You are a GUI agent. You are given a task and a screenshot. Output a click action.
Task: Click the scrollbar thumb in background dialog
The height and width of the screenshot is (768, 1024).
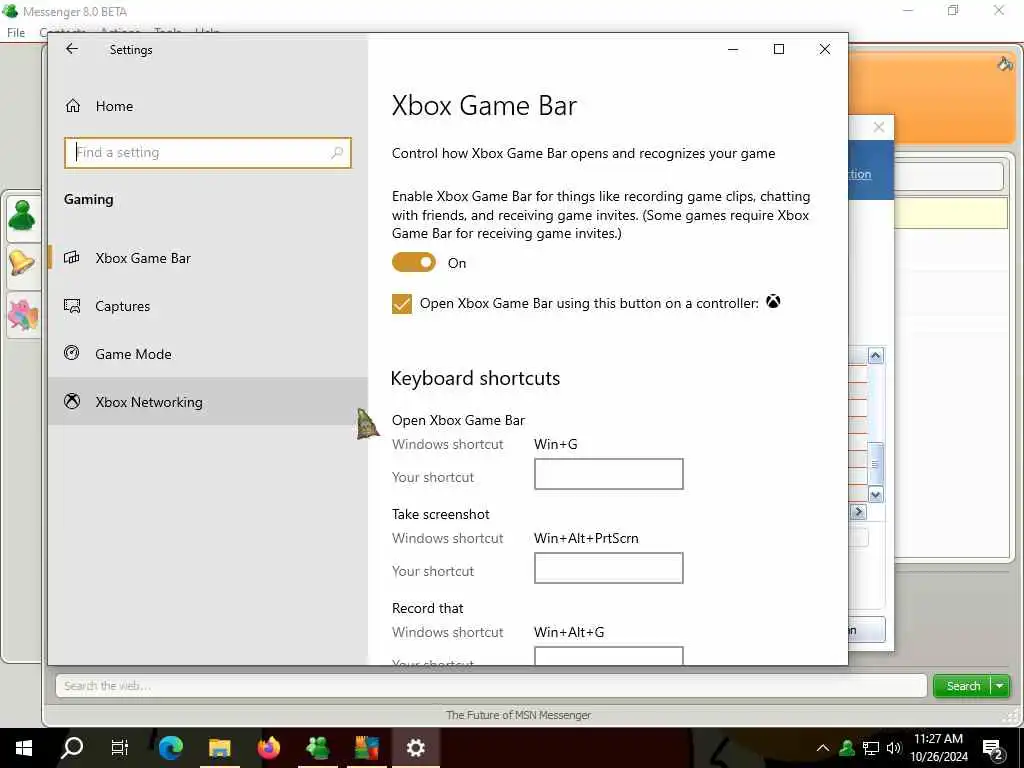coord(876,464)
